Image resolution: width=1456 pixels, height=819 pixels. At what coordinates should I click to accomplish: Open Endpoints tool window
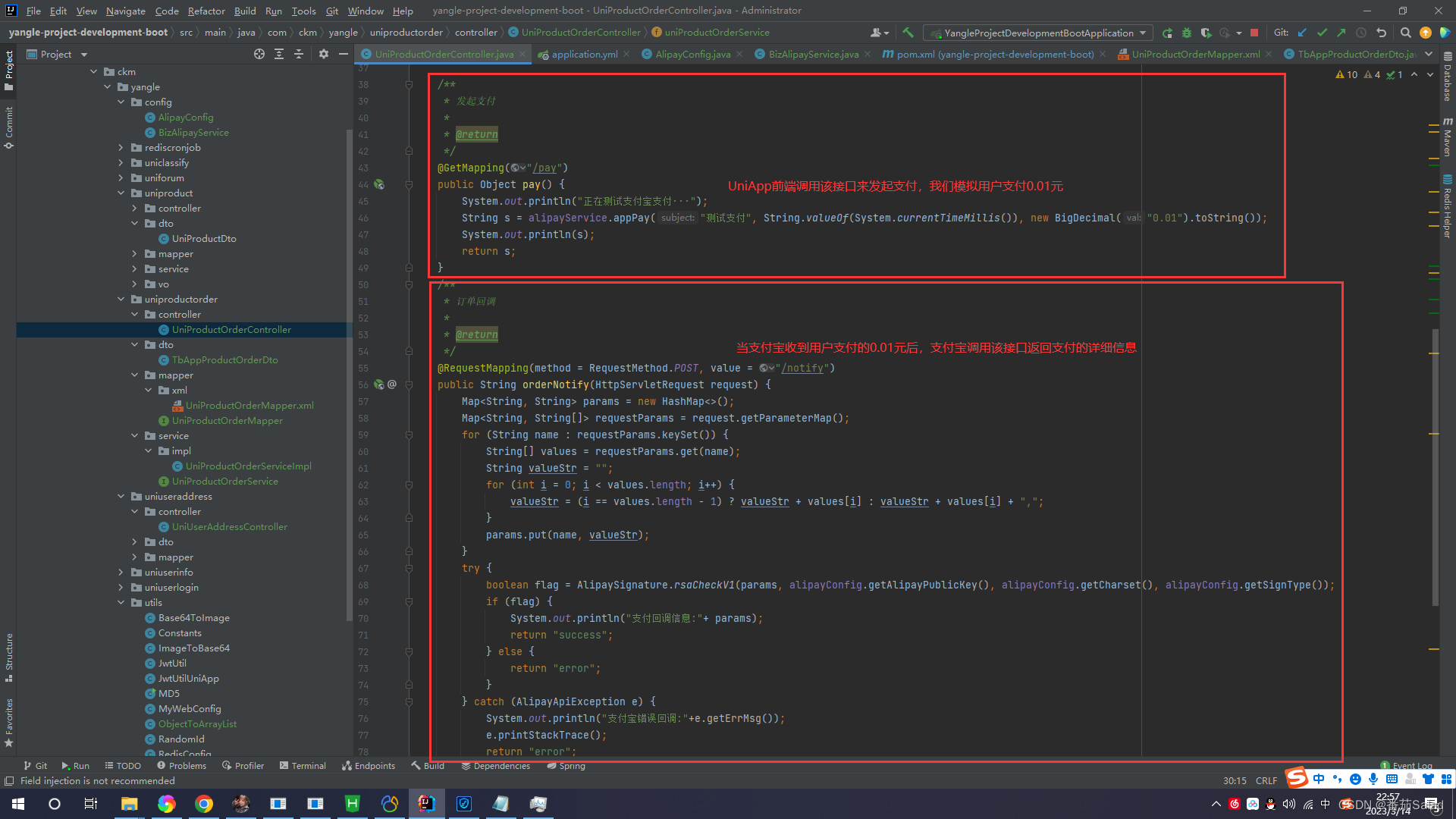[369, 766]
